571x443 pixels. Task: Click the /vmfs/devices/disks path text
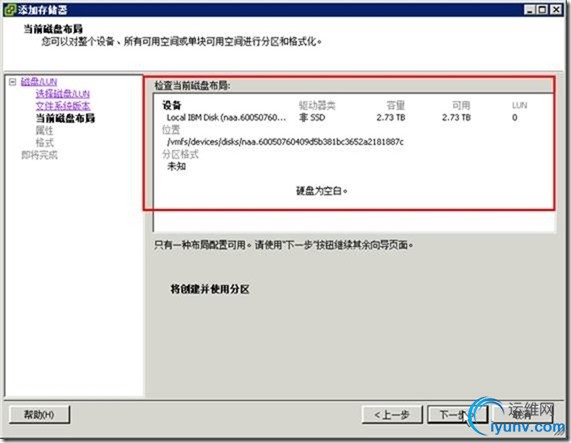[x=285, y=142]
